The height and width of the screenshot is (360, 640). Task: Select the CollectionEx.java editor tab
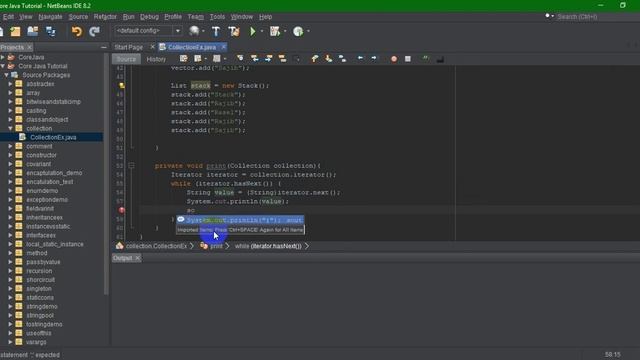[192, 47]
